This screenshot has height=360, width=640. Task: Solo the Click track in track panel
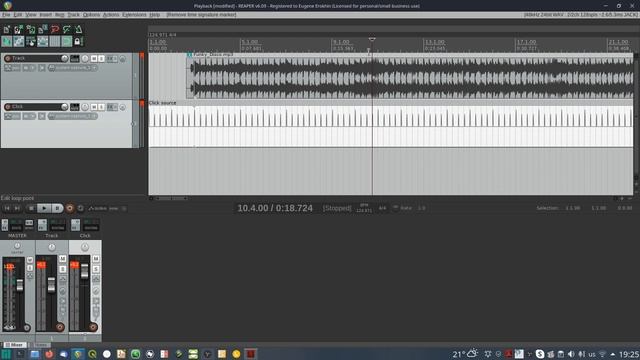tap(101, 107)
